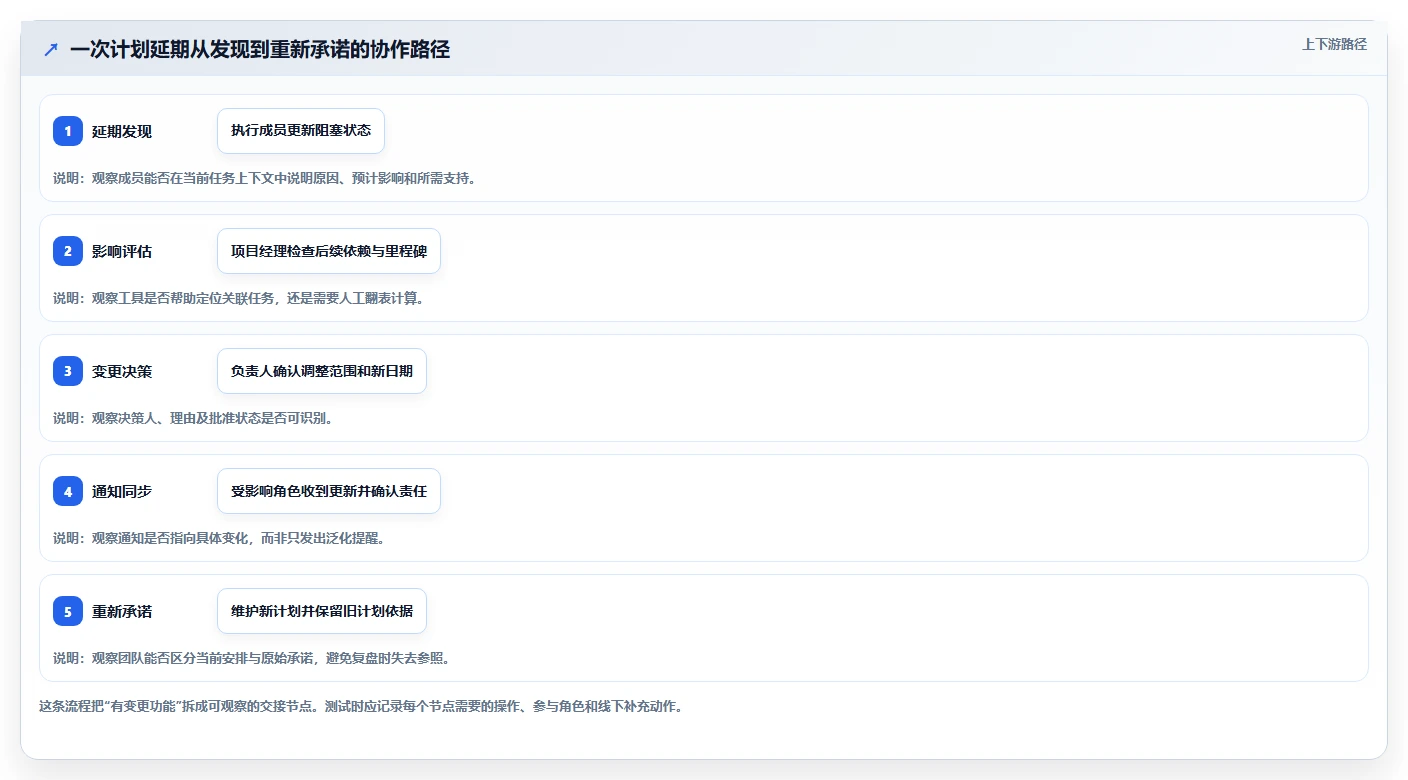Open the 负责人确认调整范围和新日期 chip
This screenshot has height=780, width=1408.
[x=322, y=371]
